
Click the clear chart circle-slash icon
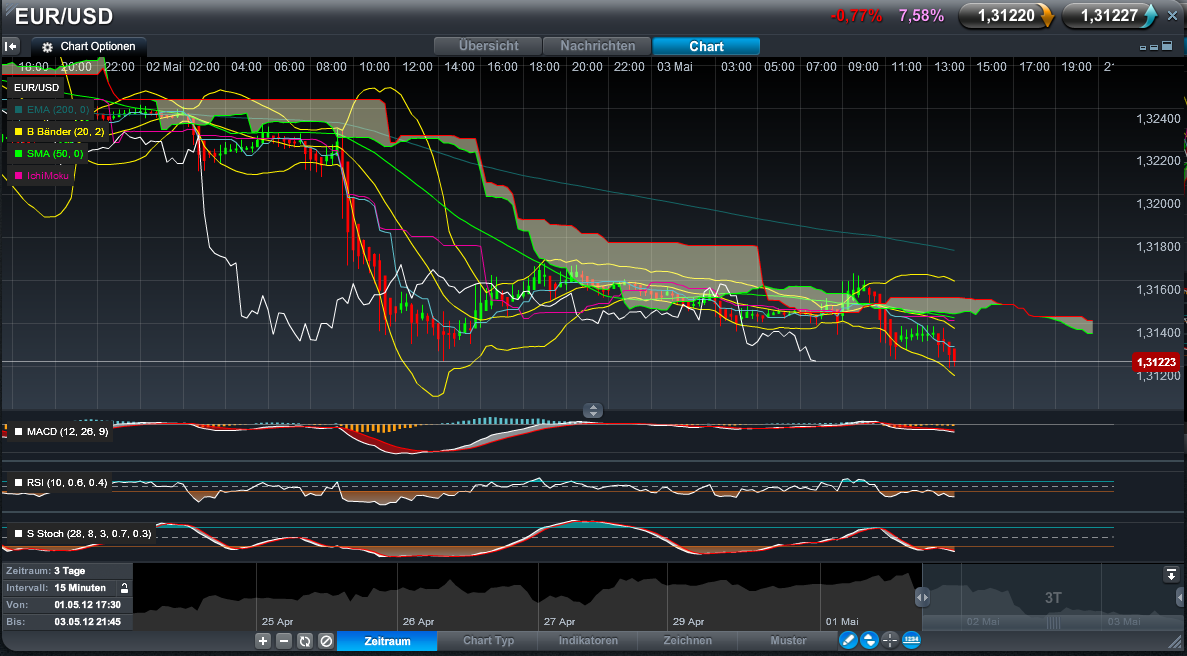coord(326,641)
